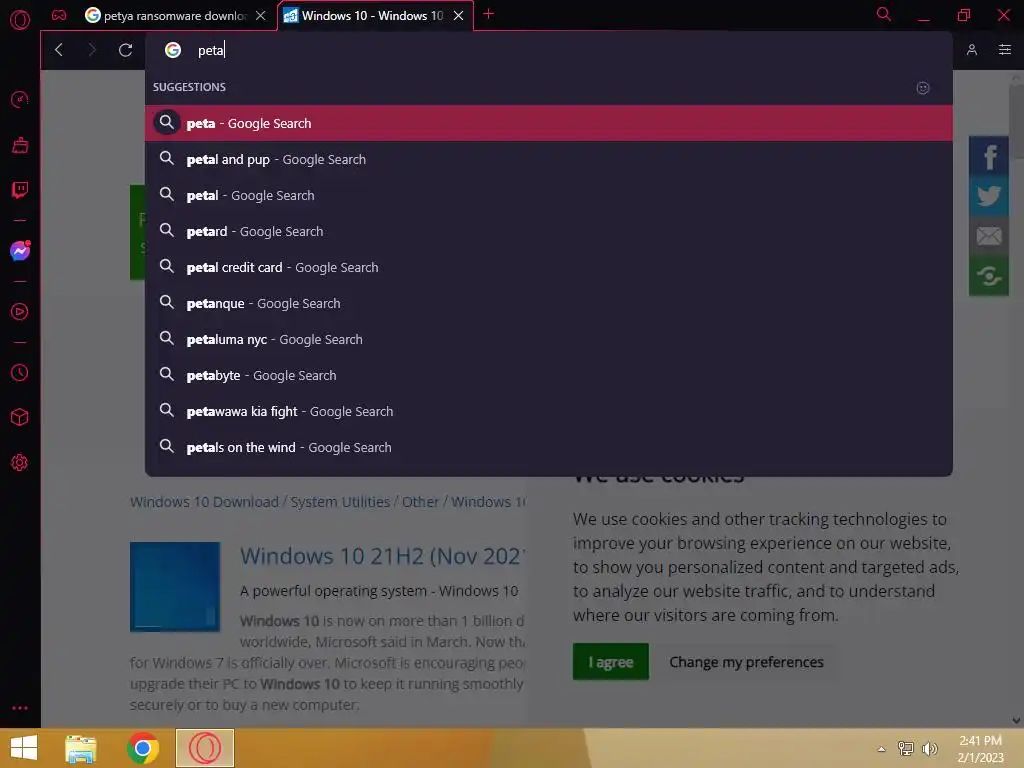Select 'petal and pup' suggestion
This screenshot has width=1024, height=768.
(x=549, y=159)
